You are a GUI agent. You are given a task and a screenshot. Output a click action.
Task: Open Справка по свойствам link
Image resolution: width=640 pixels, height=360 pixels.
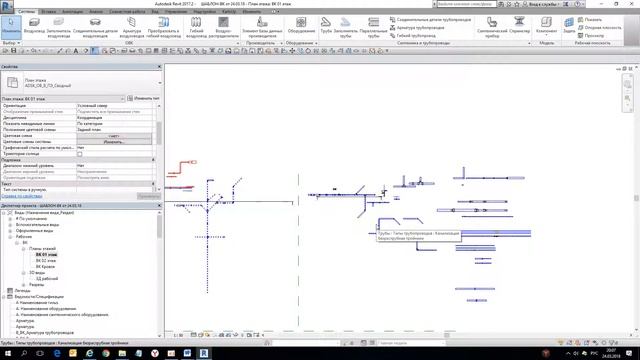tap(22, 196)
